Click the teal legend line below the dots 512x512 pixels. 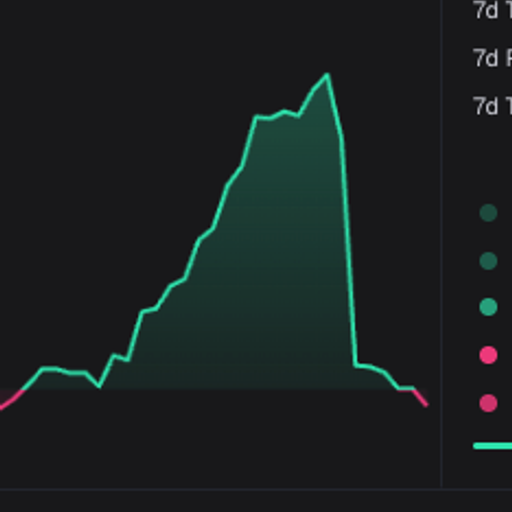coord(493,446)
